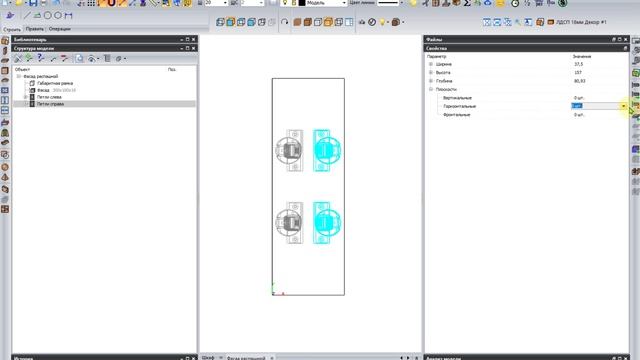The width and height of the screenshot is (640, 360).
Task: Select Габаритная рамка in model tree
Action: (55, 83)
